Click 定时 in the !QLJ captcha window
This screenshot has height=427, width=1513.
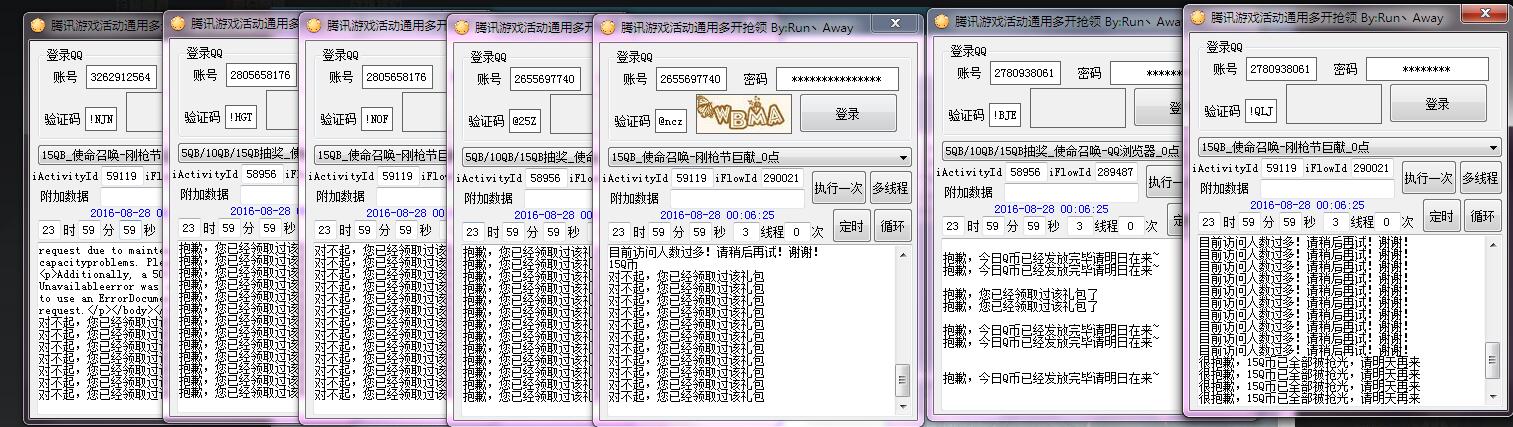[x=1440, y=216]
